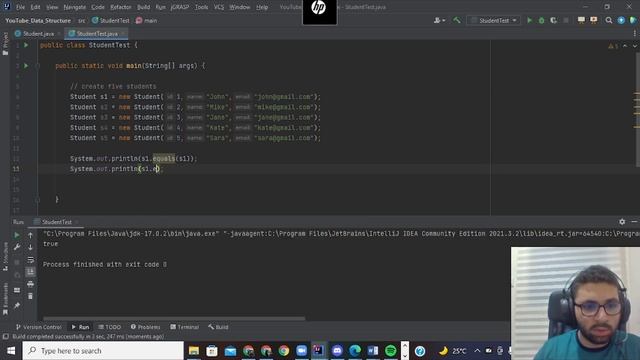This screenshot has height=360, width=640.
Task: Open StudentTest run configuration dropdown
Action: (493, 20)
